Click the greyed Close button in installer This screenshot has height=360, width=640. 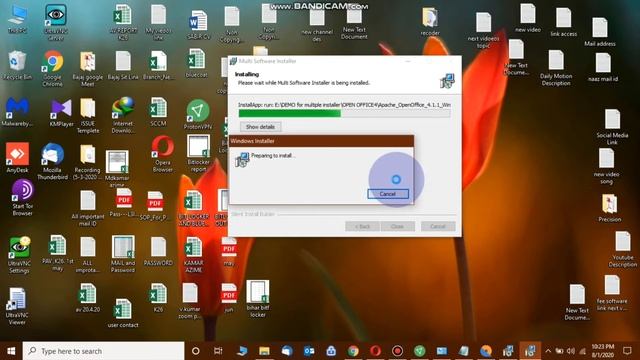(x=397, y=226)
